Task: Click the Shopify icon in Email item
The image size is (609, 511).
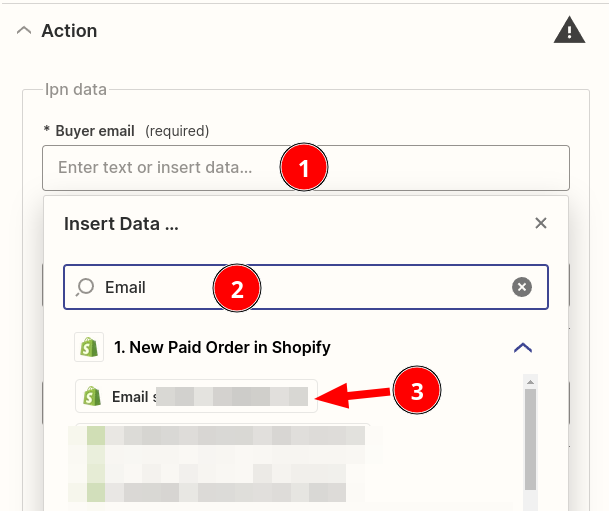Action: click(x=92, y=396)
